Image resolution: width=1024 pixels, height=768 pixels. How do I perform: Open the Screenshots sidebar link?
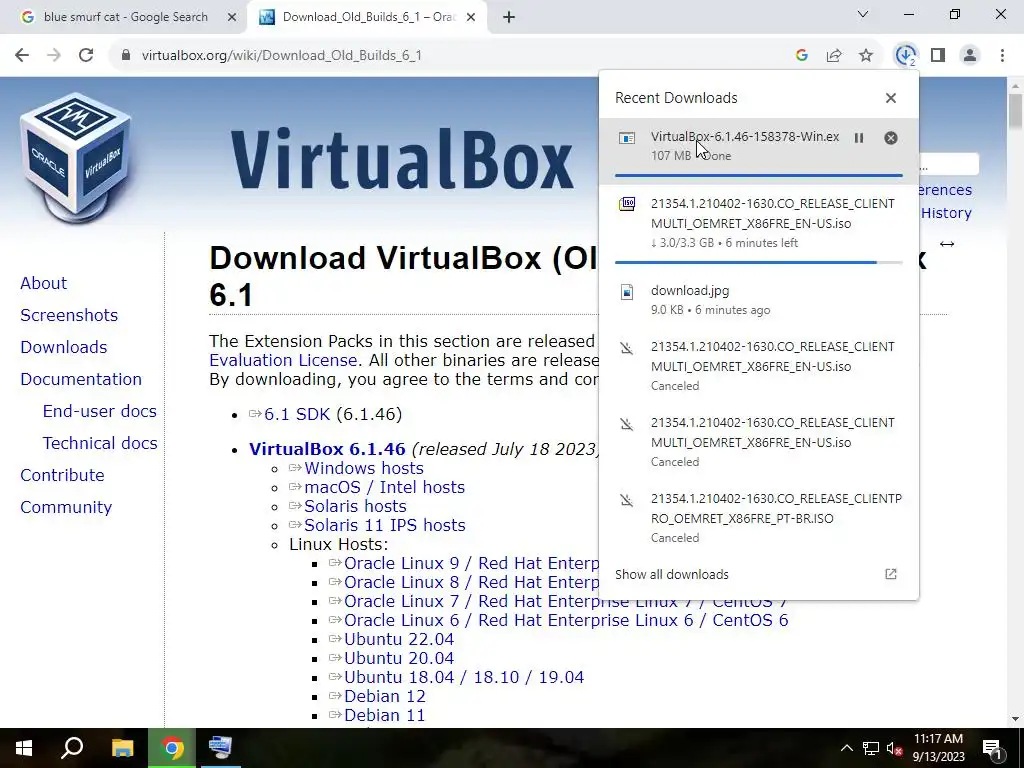point(69,315)
